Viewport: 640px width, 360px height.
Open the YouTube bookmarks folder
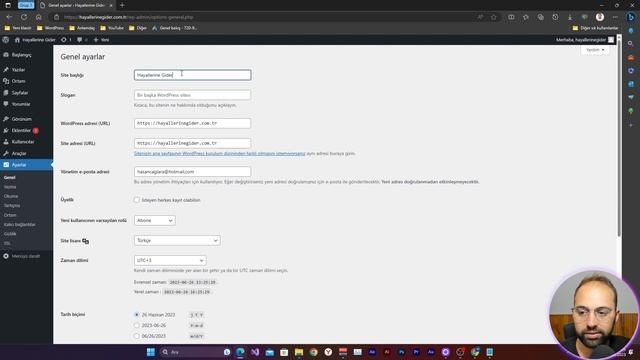(112, 28)
